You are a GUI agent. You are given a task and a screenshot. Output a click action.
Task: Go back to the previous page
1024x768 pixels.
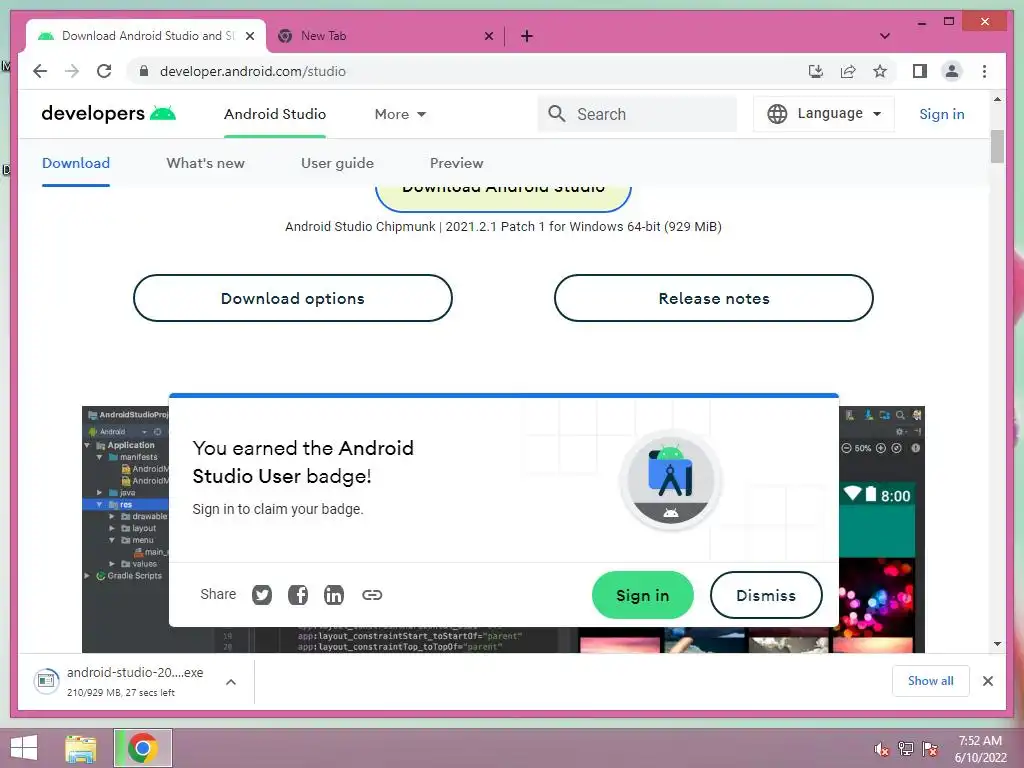[x=40, y=71]
